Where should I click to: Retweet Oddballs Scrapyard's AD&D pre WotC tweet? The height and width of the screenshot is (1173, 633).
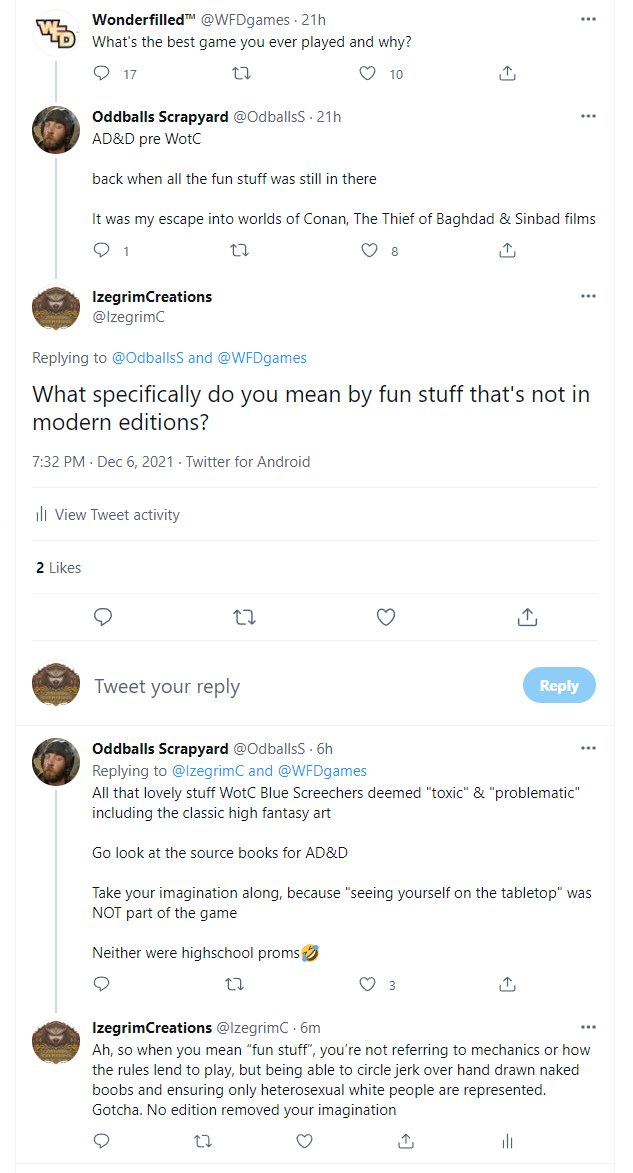click(240, 250)
